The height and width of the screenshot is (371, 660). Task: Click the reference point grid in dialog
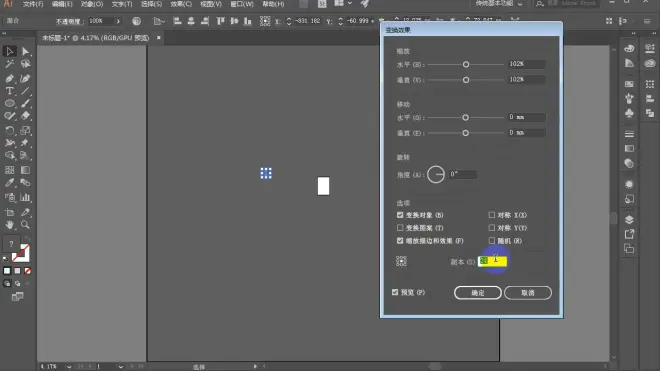point(401,261)
